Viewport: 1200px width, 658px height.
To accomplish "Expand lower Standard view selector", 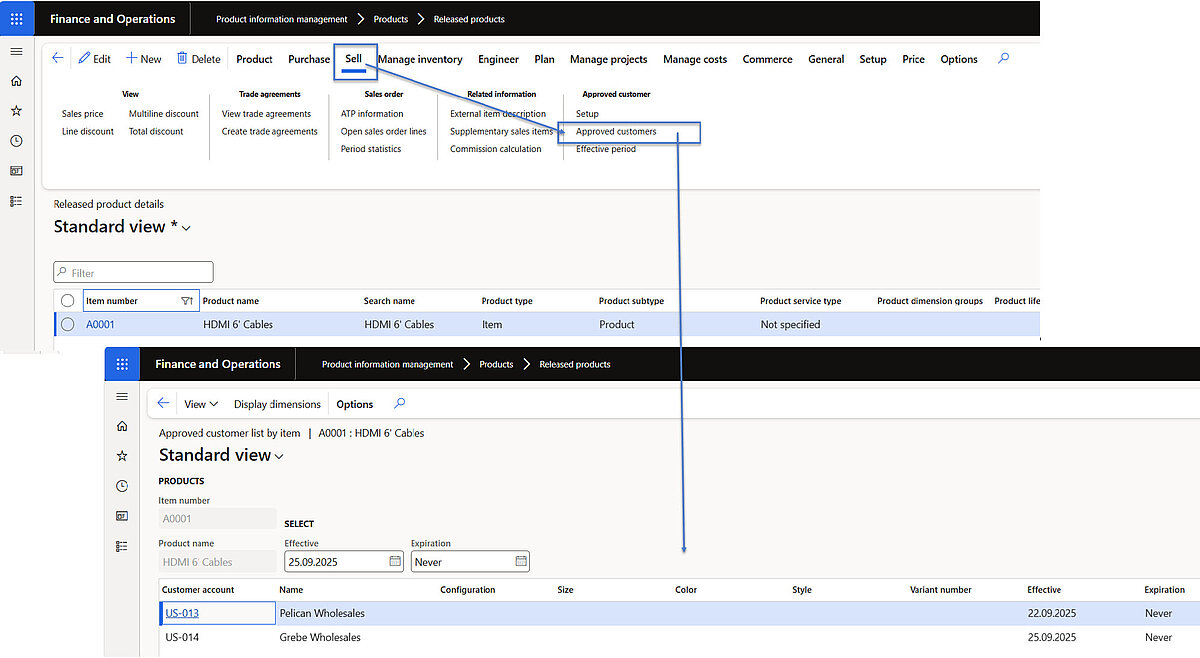I will click(279, 456).
